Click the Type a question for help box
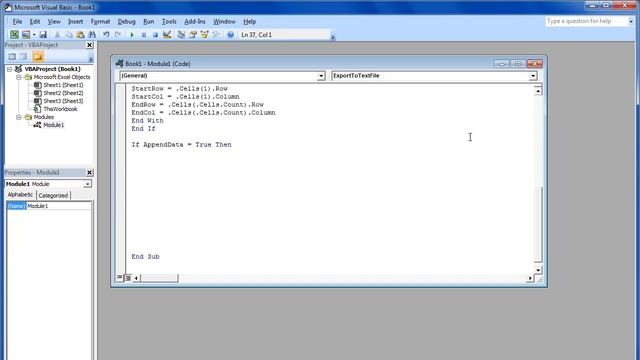640x360 pixels. coord(586,21)
